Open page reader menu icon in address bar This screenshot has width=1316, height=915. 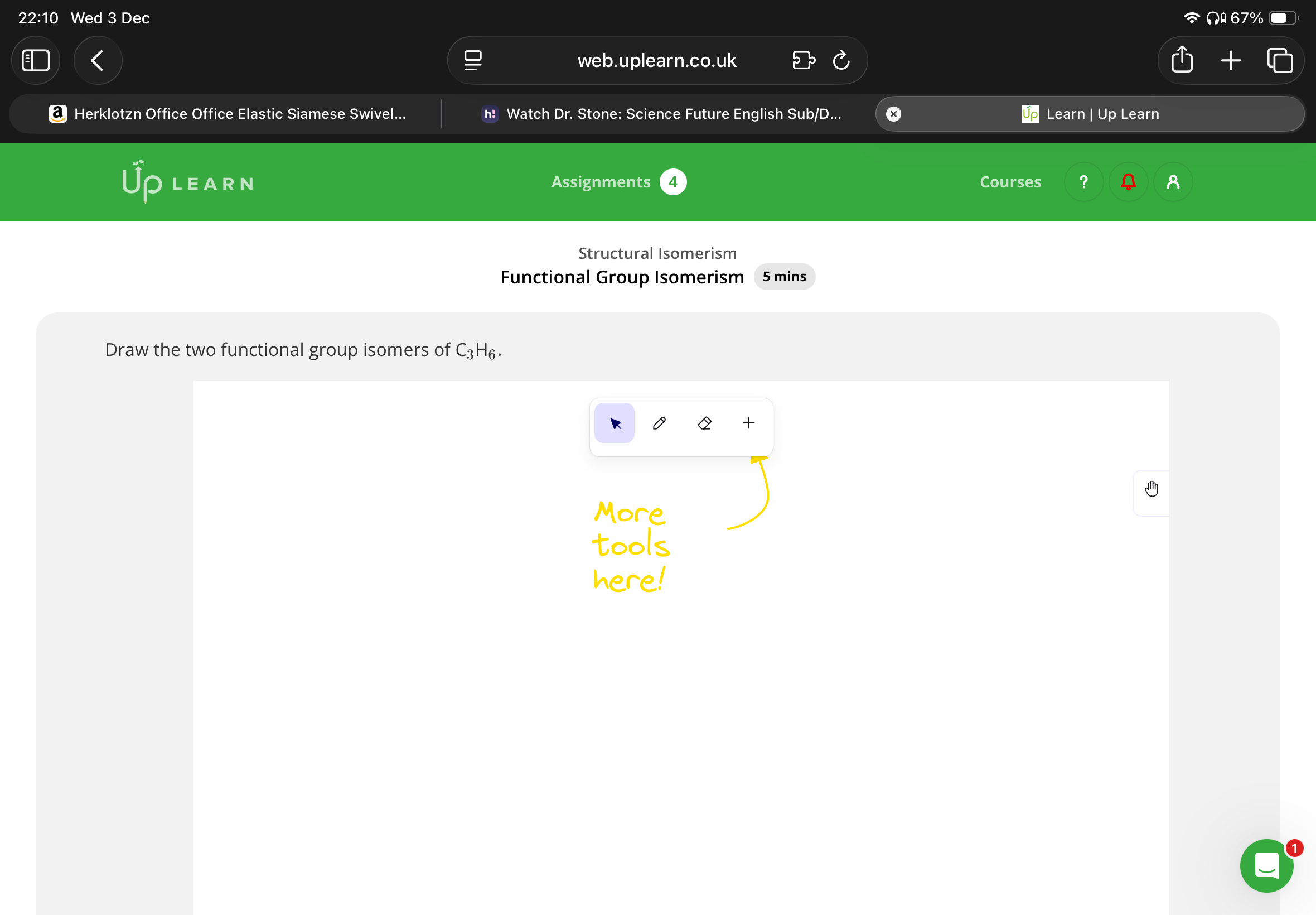473,60
